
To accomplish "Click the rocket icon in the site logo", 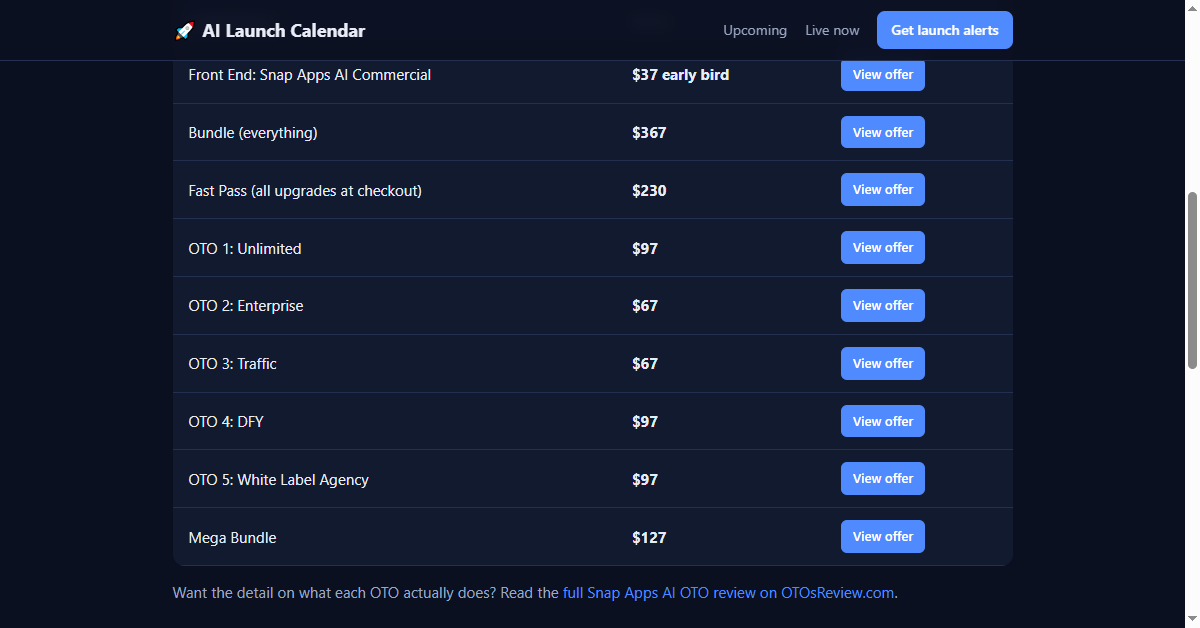I will pyautogui.click(x=184, y=31).
